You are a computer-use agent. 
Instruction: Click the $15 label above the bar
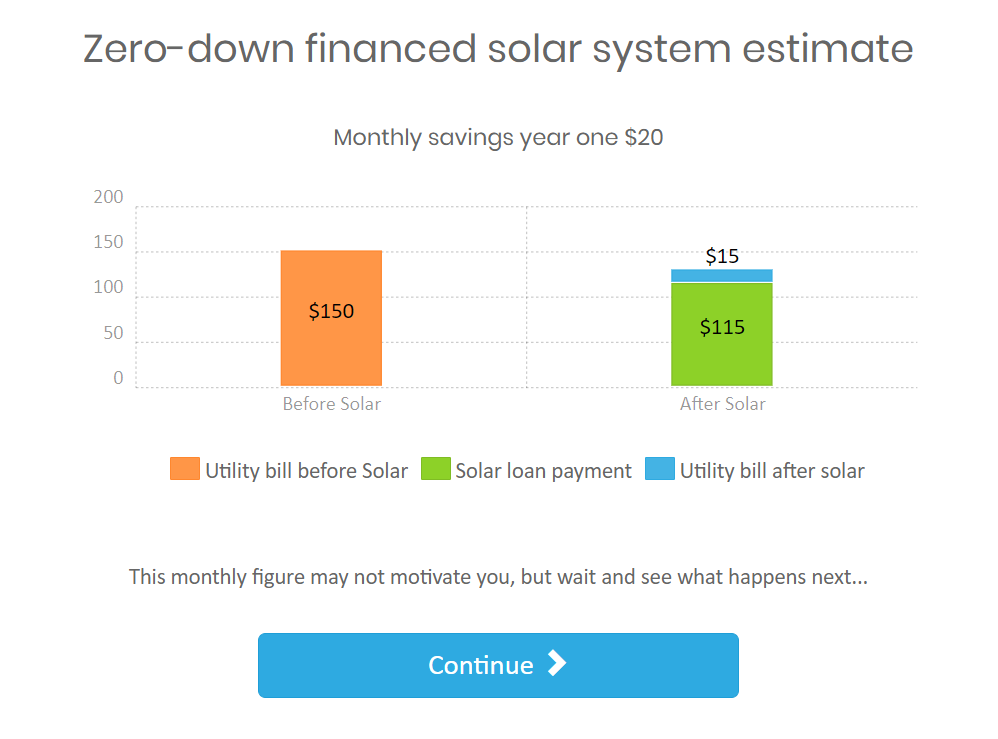(722, 256)
